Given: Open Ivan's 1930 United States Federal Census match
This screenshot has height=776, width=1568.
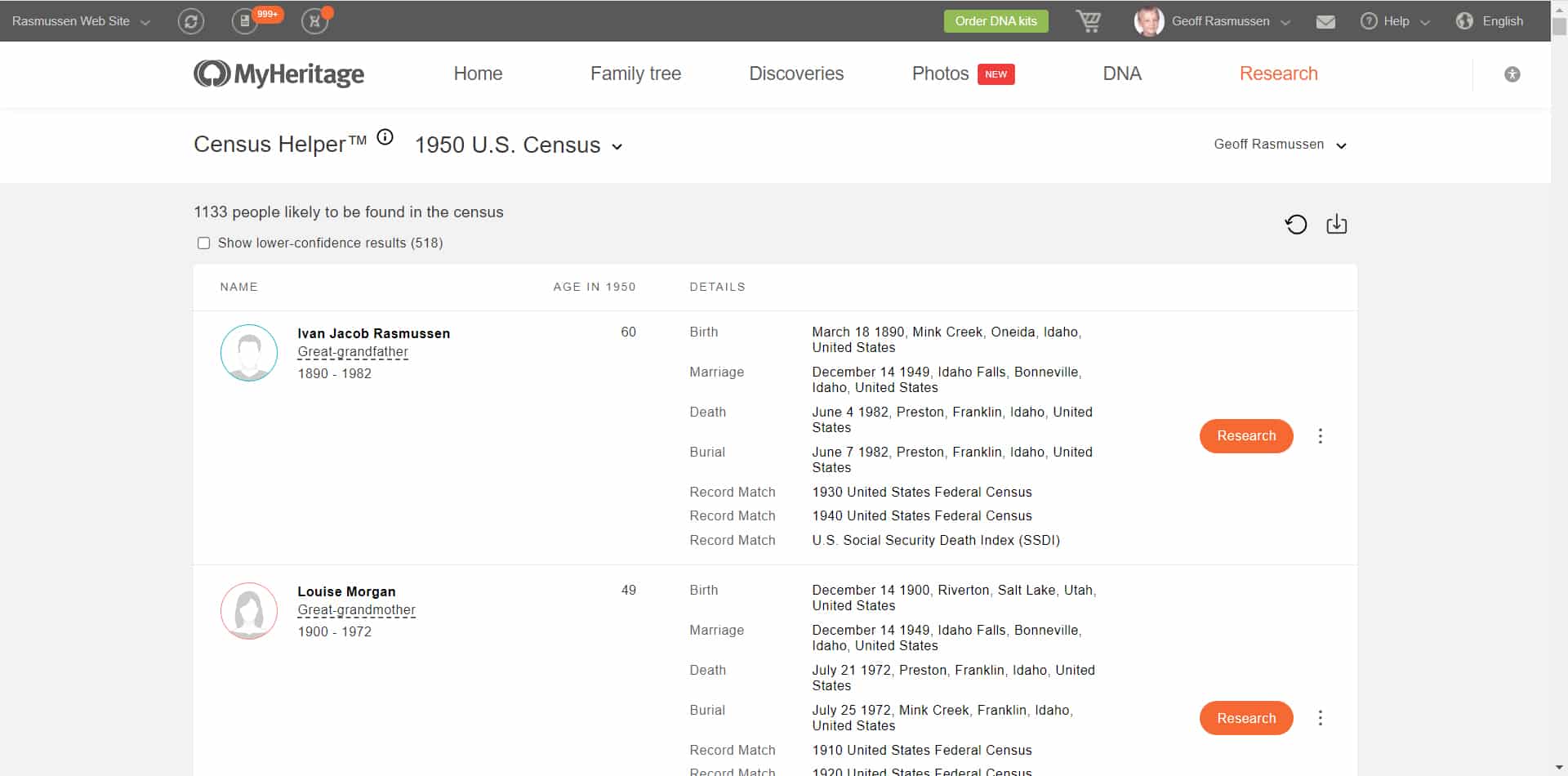Looking at the screenshot, I should coord(922,492).
